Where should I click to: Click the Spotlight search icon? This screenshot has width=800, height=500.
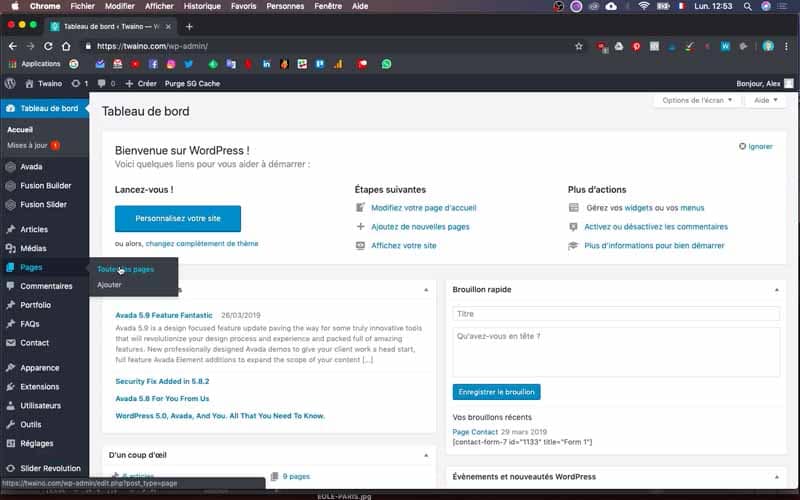pos(747,6)
